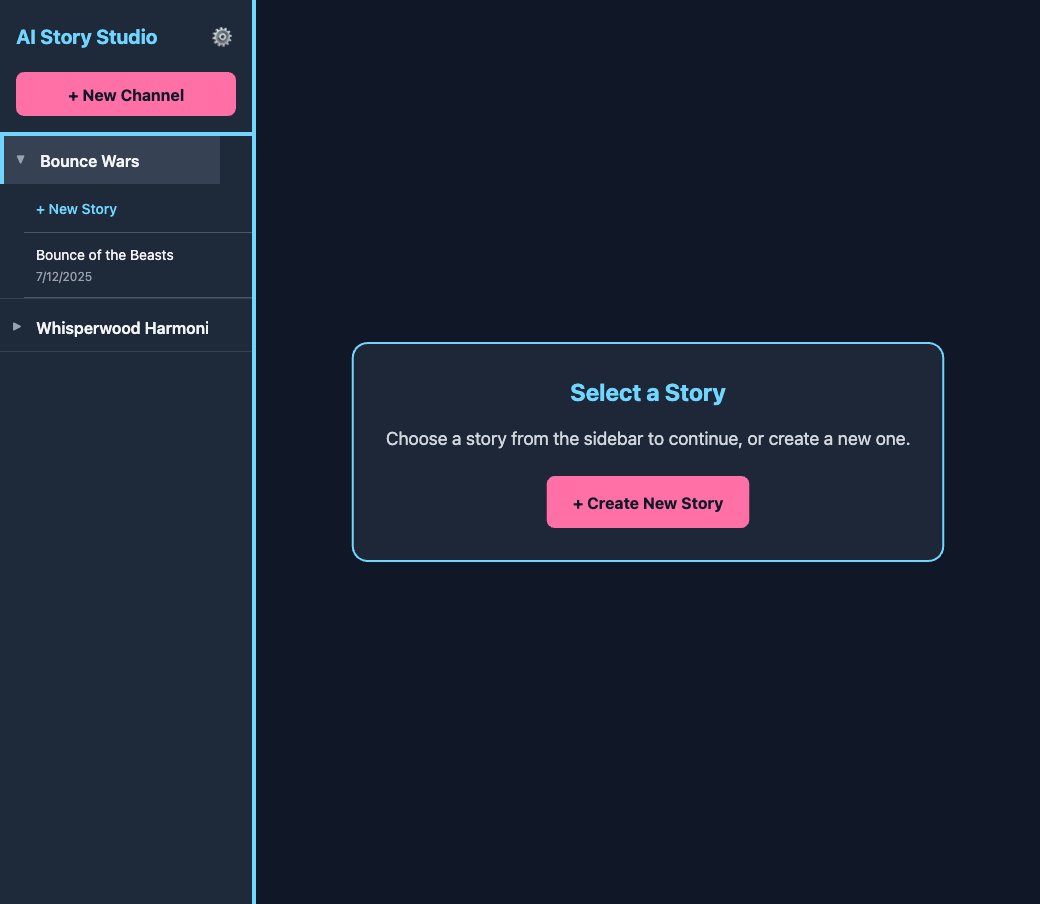
Task: Click the plus sign on New Channel
Action: (73, 95)
